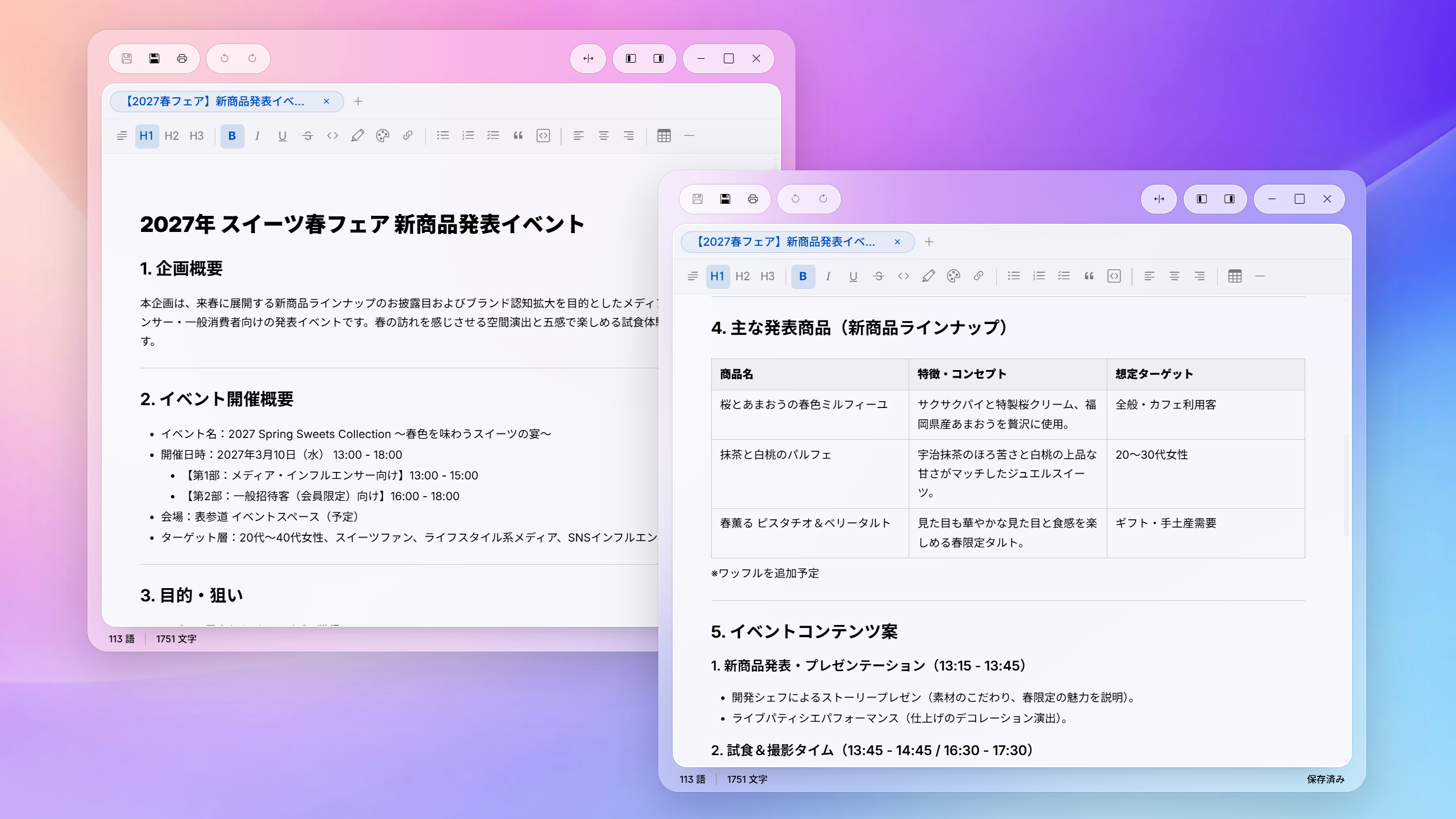Click width toggle arrows icon in front window
This screenshot has width=1456, height=819.
1159,199
